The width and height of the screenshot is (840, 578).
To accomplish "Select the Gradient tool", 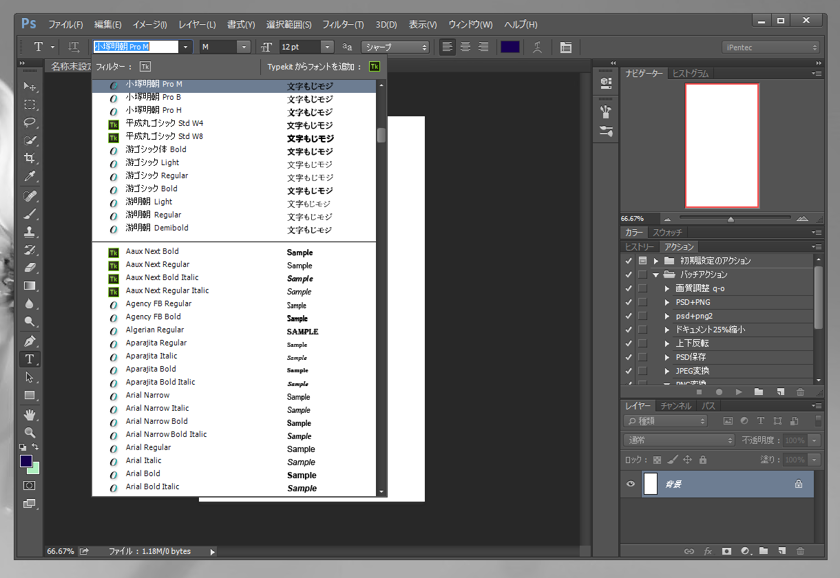I will click(29, 286).
